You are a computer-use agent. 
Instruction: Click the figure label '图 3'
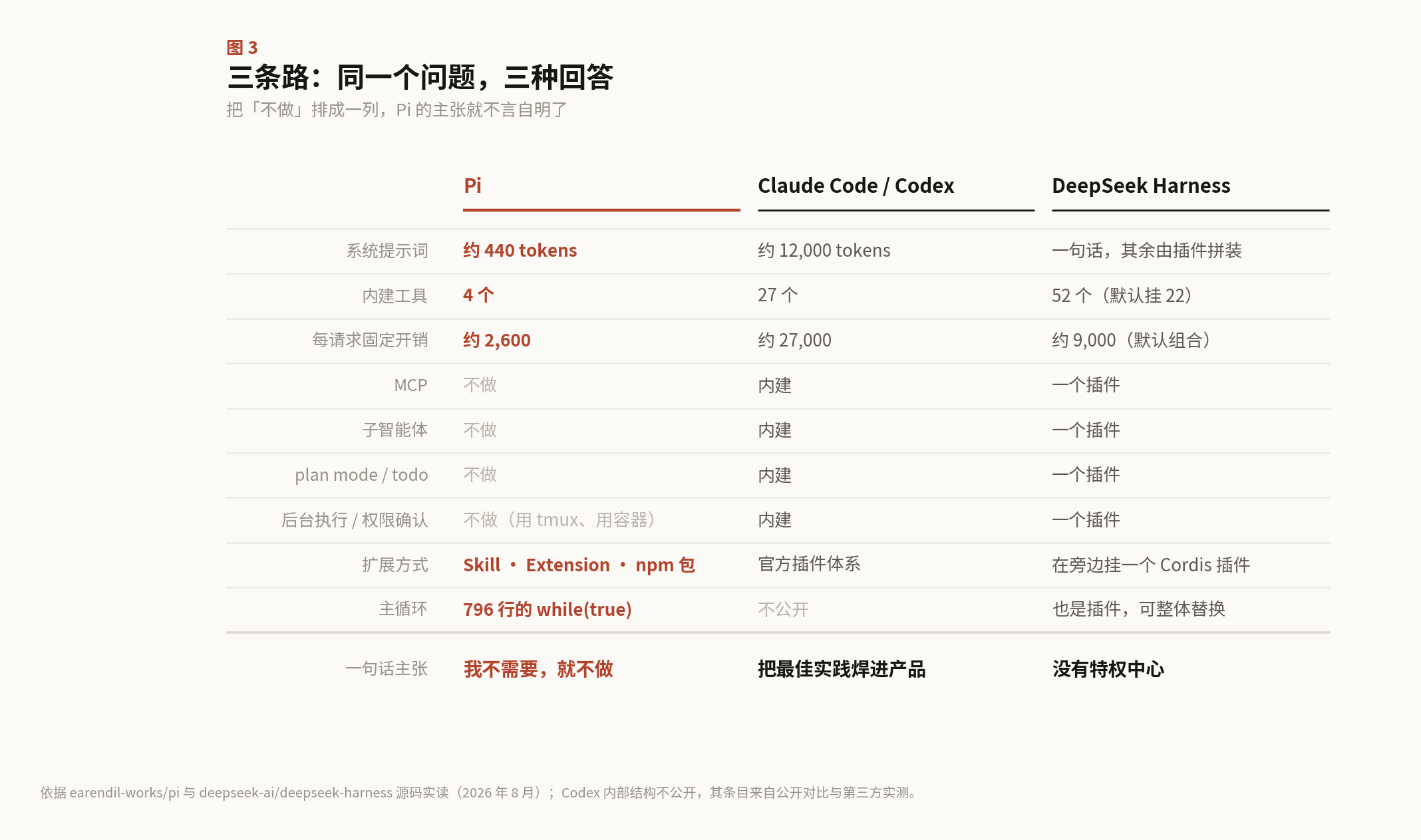[x=242, y=48]
